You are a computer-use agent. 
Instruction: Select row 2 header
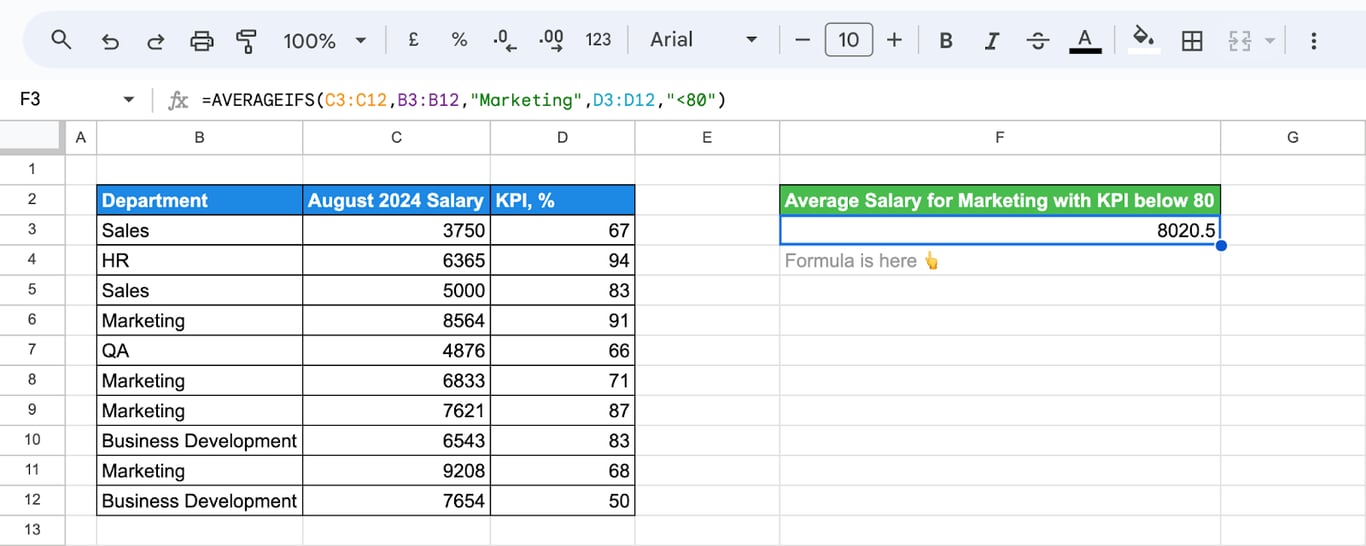32,200
